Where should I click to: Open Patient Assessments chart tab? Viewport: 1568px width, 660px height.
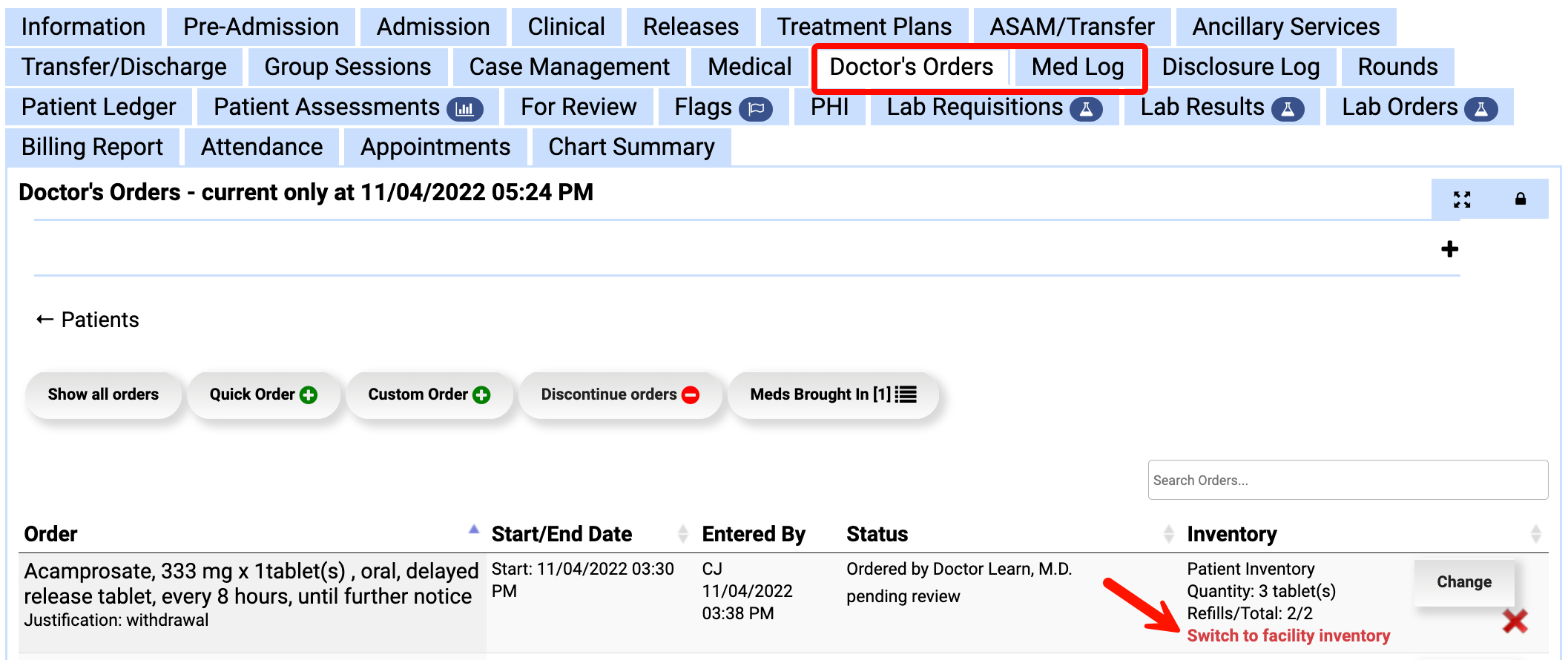click(x=347, y=108)
